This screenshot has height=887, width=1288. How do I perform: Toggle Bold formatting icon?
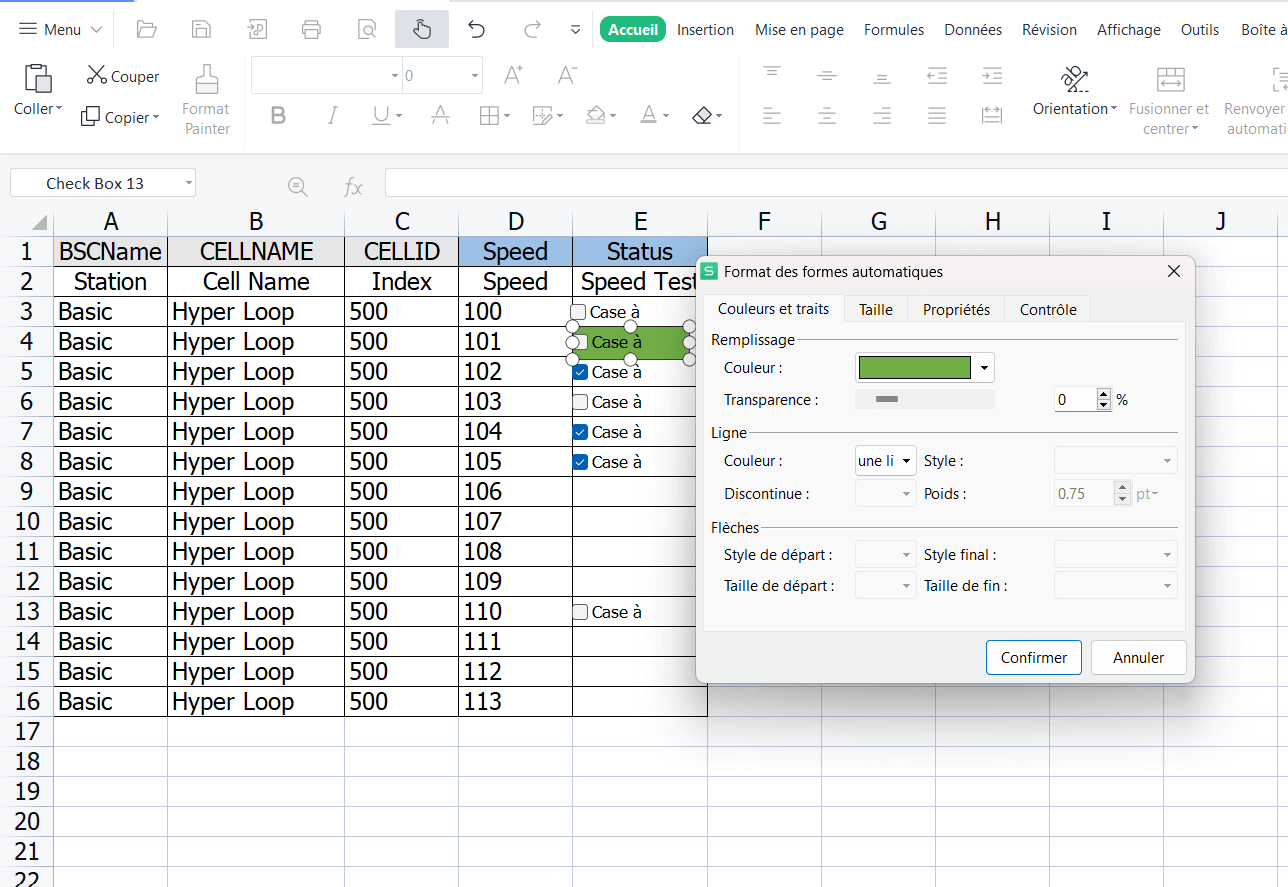point(278,116)
